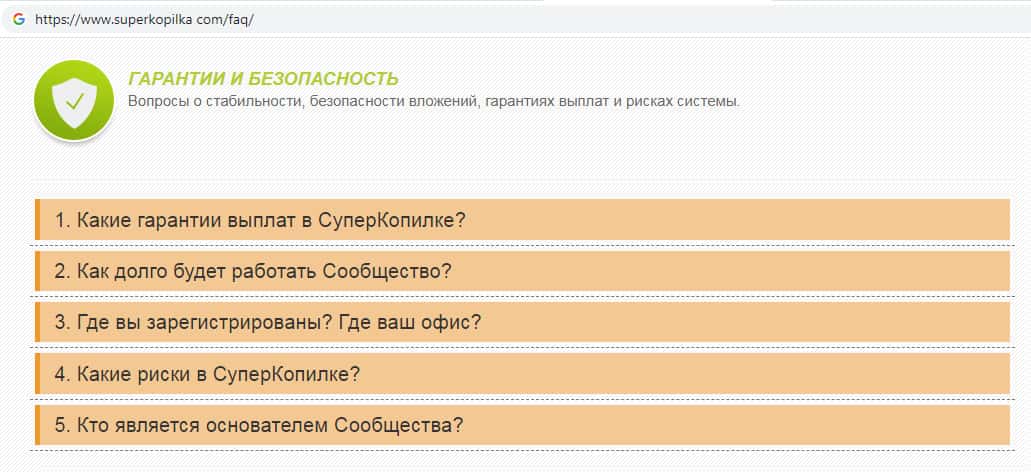This screenshot has height=472, width=1031.
Task: Expand "Как долго будет работать Сообщество?"
Action: (x=253, y=271)
